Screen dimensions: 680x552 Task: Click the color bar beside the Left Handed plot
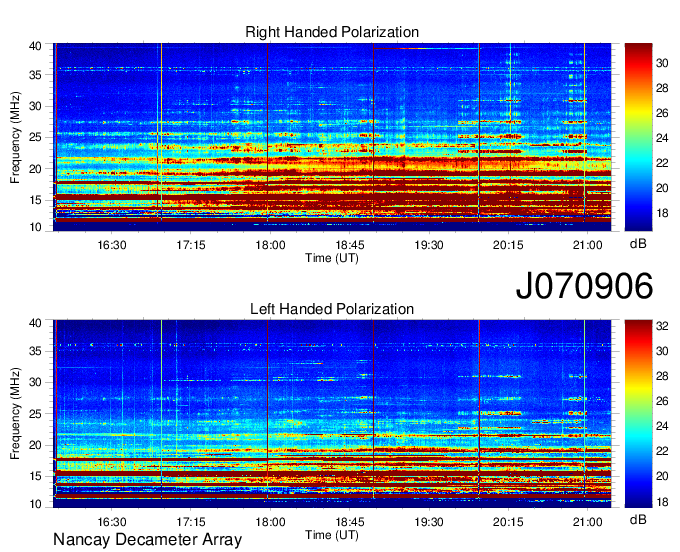point(638,414)
